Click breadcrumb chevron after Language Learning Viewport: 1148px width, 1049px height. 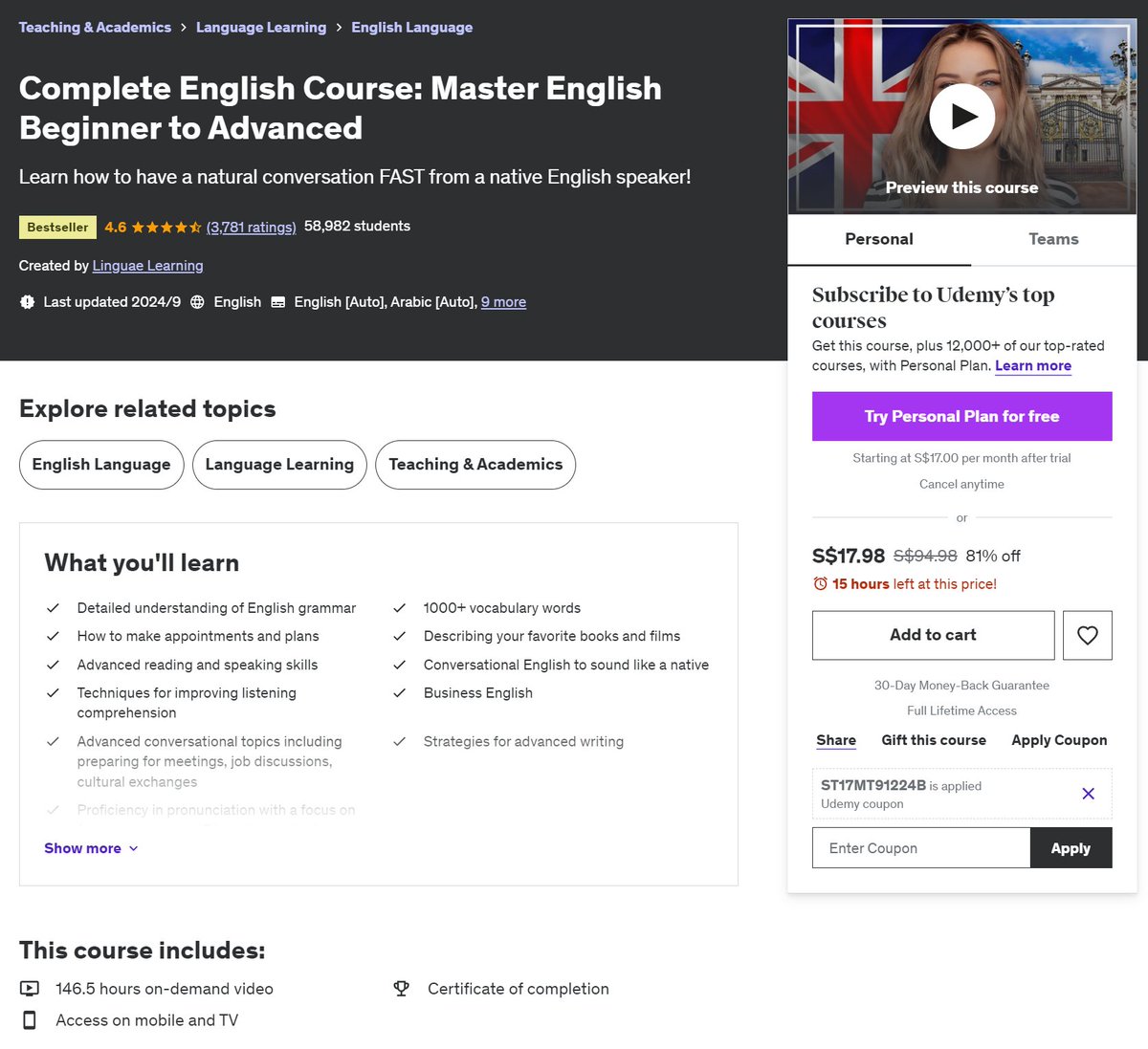[339, 28]
